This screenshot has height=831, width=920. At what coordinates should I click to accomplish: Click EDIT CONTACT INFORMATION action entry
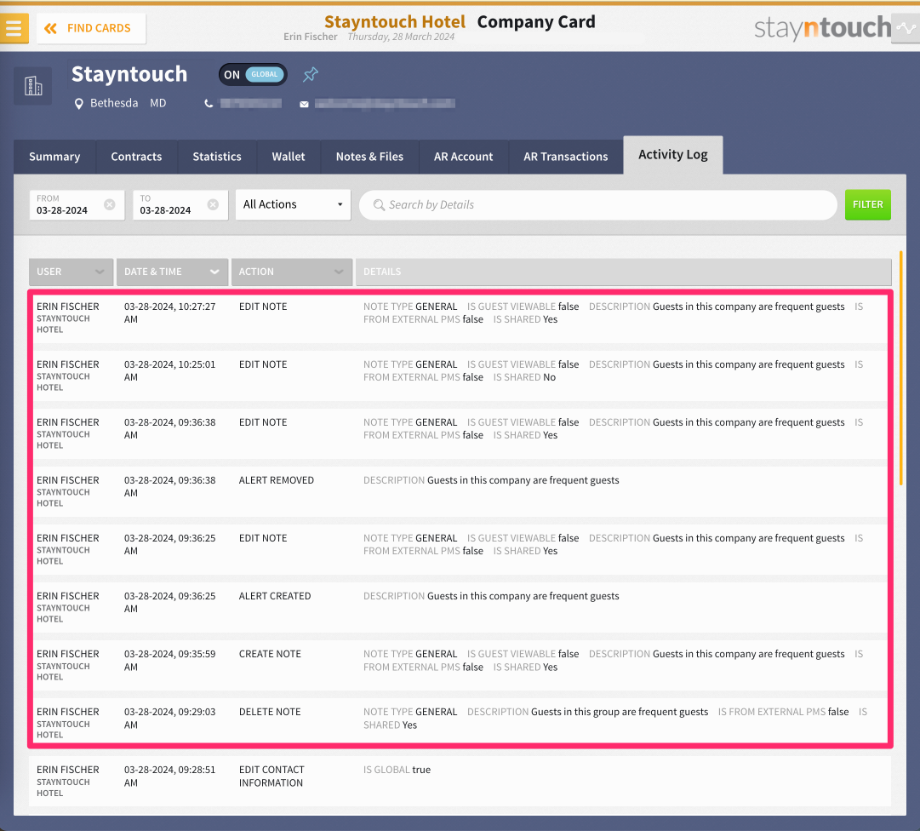272,776
